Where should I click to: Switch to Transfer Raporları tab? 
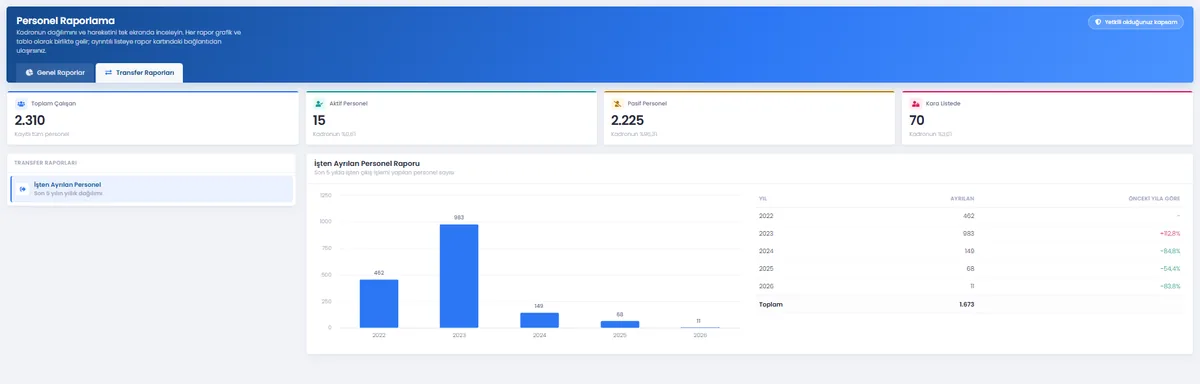click(139, 72)
